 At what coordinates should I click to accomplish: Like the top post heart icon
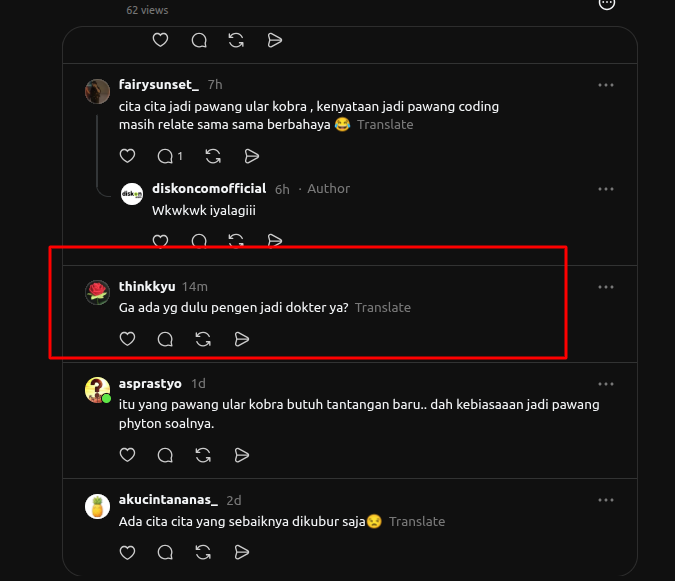click(x=161, y=40)
